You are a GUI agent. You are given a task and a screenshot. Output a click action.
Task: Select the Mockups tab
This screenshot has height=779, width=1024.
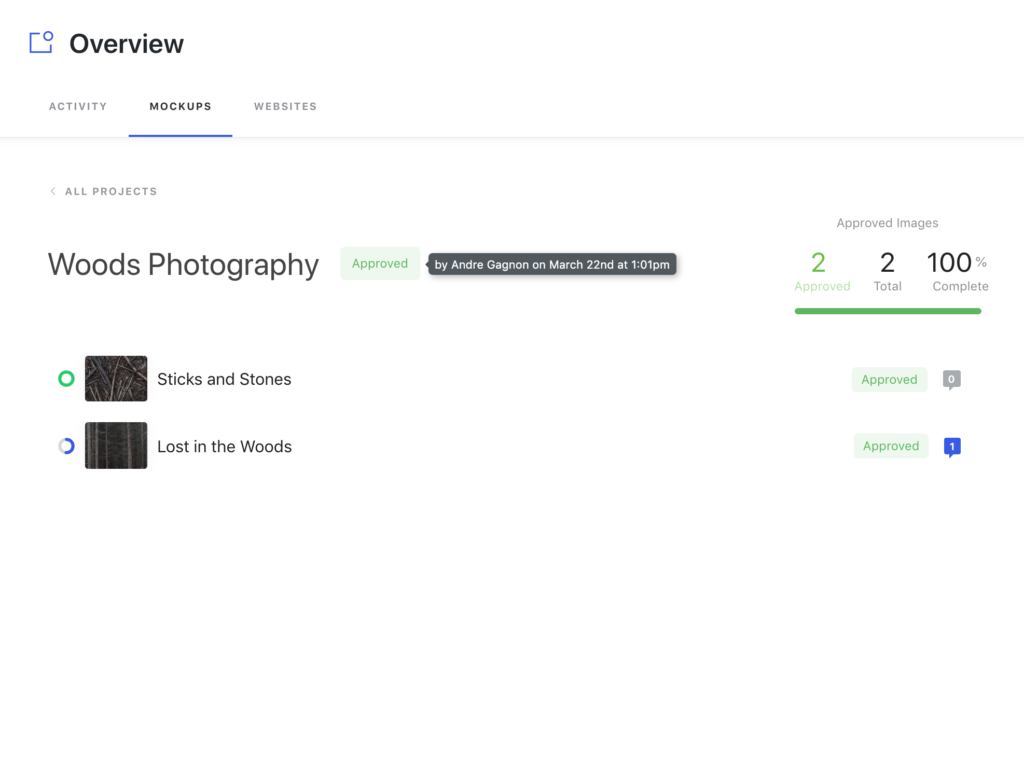(x=180, y=106)
